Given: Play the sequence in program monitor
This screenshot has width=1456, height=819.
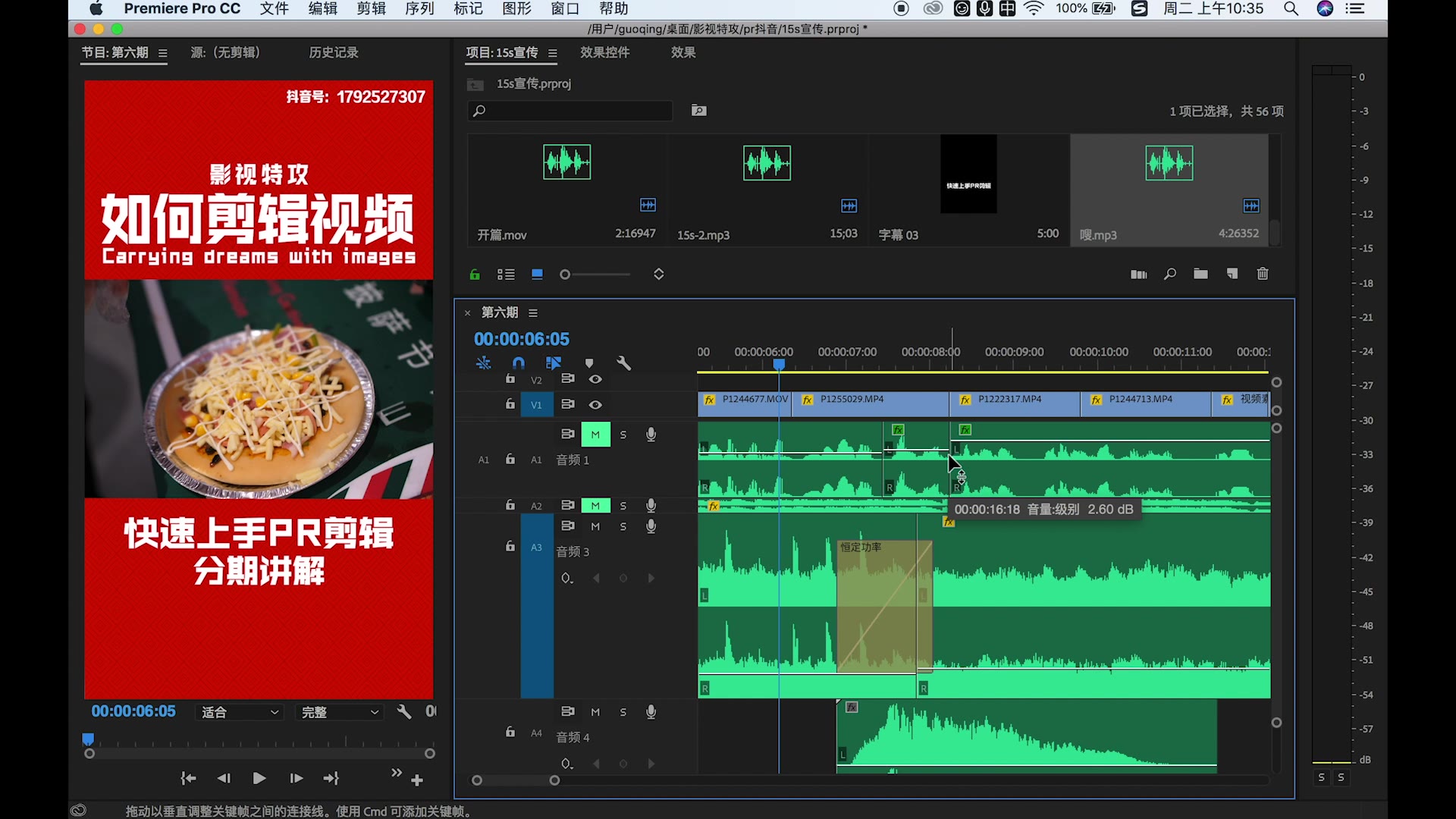Looking at the screenshot, I should coord(259,778).
